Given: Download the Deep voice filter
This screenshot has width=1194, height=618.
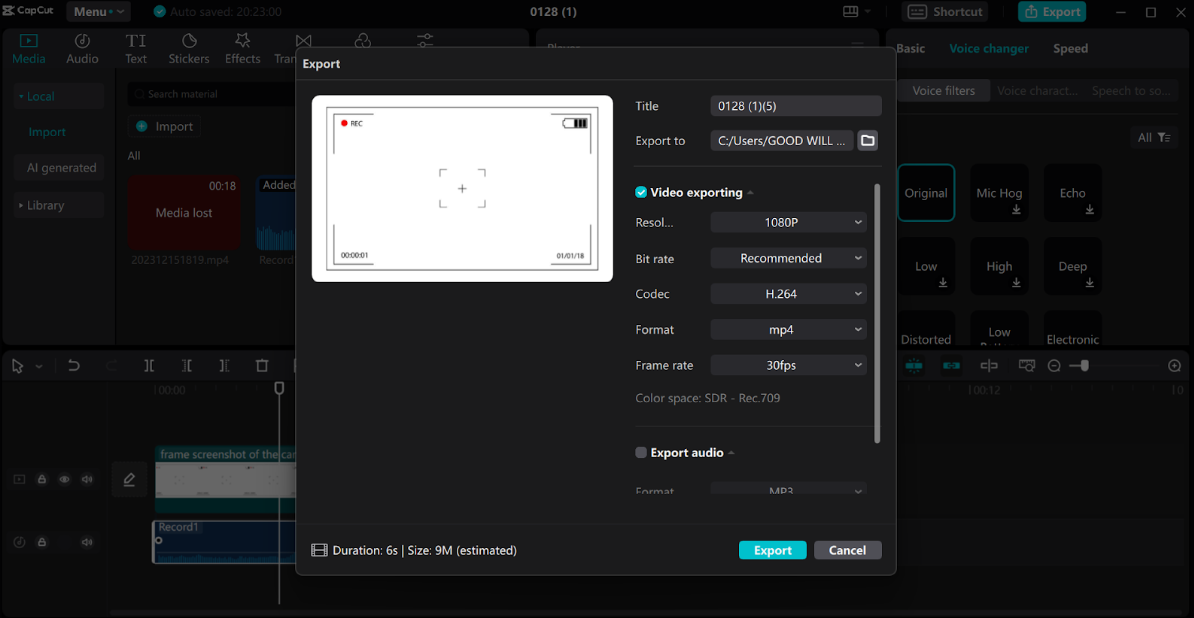Looking at the screenshot, I should [1090, 282].
